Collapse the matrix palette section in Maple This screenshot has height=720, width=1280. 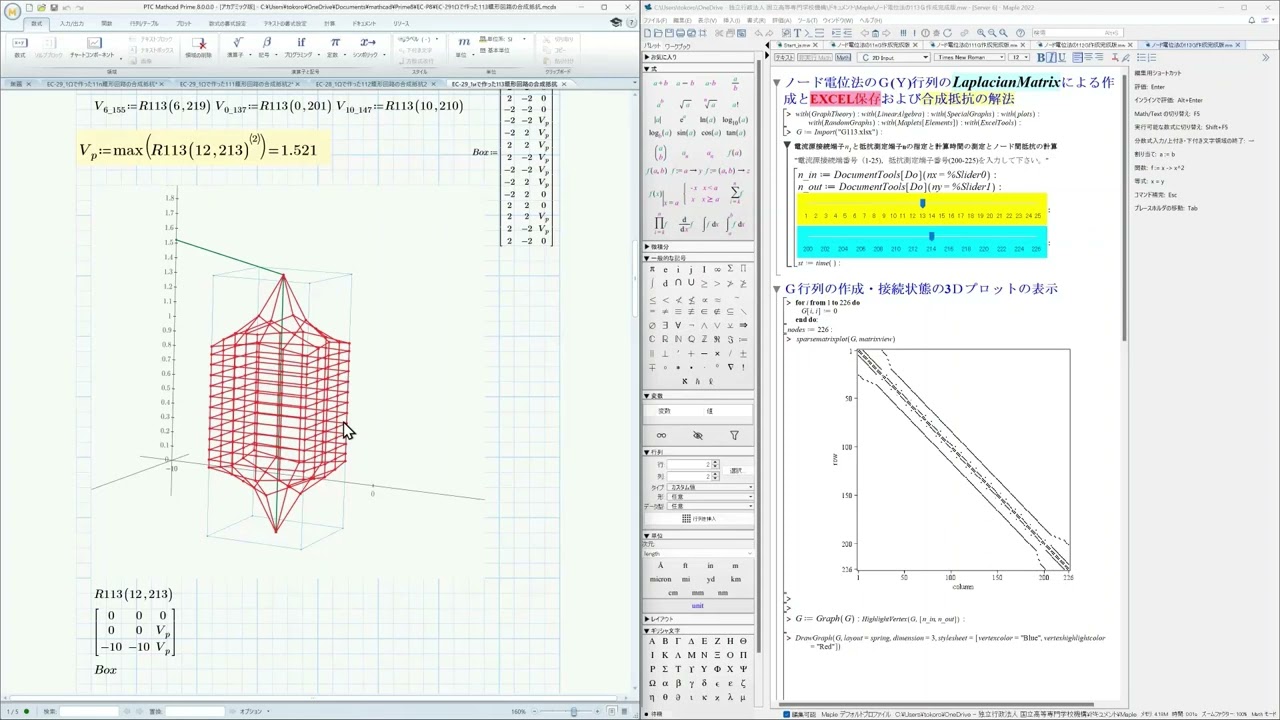click(647, 452)
